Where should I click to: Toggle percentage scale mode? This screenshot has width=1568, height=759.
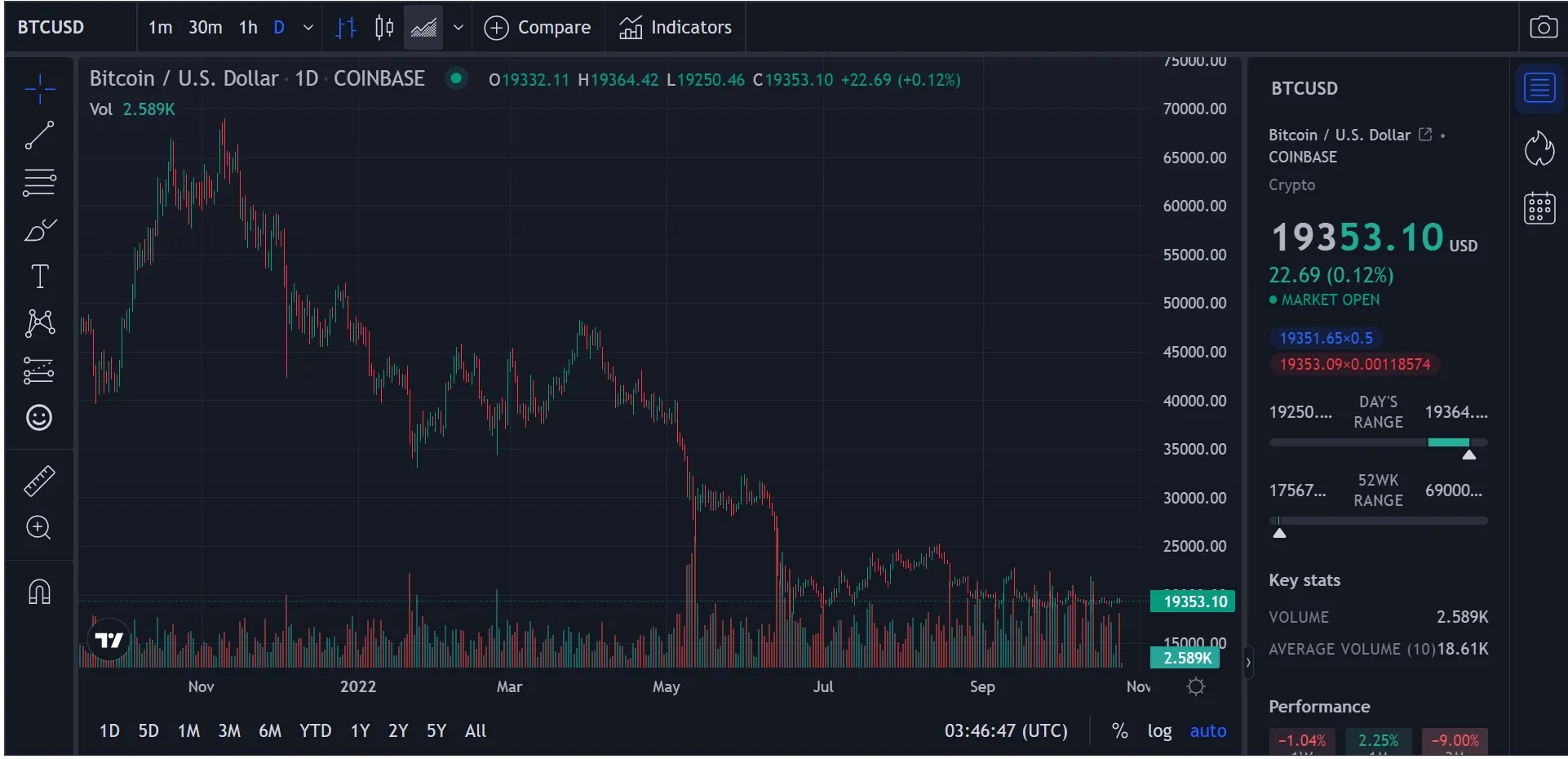tap(1119, 730)
